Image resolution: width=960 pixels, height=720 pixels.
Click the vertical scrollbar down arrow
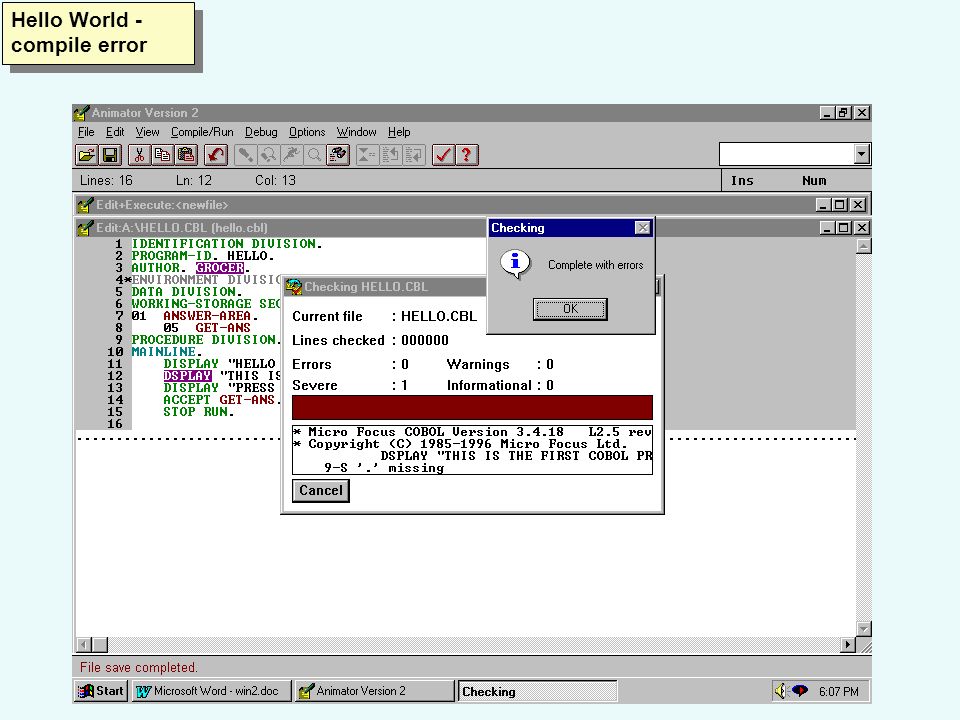(x=863, y=629)
